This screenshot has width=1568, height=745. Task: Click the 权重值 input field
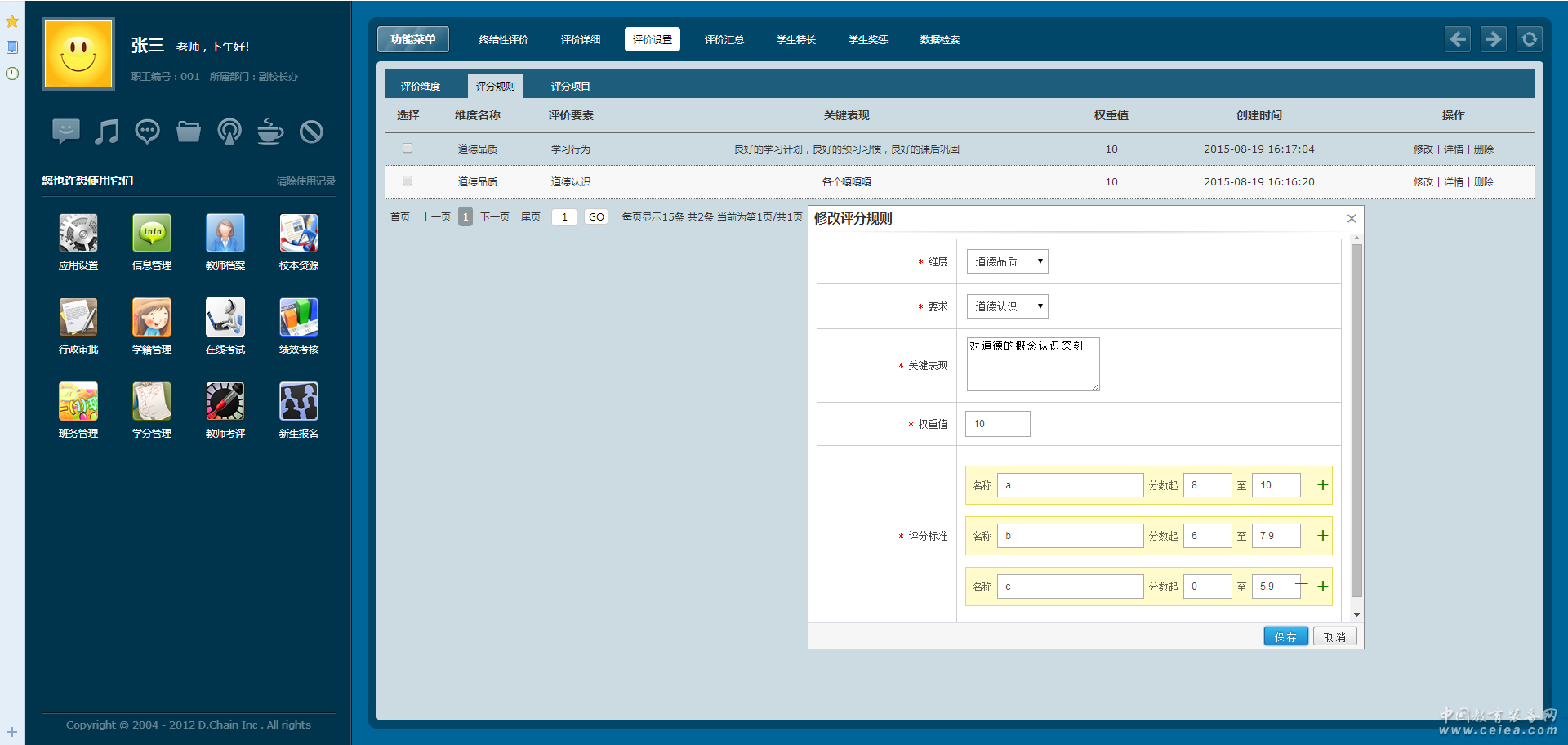997,424
